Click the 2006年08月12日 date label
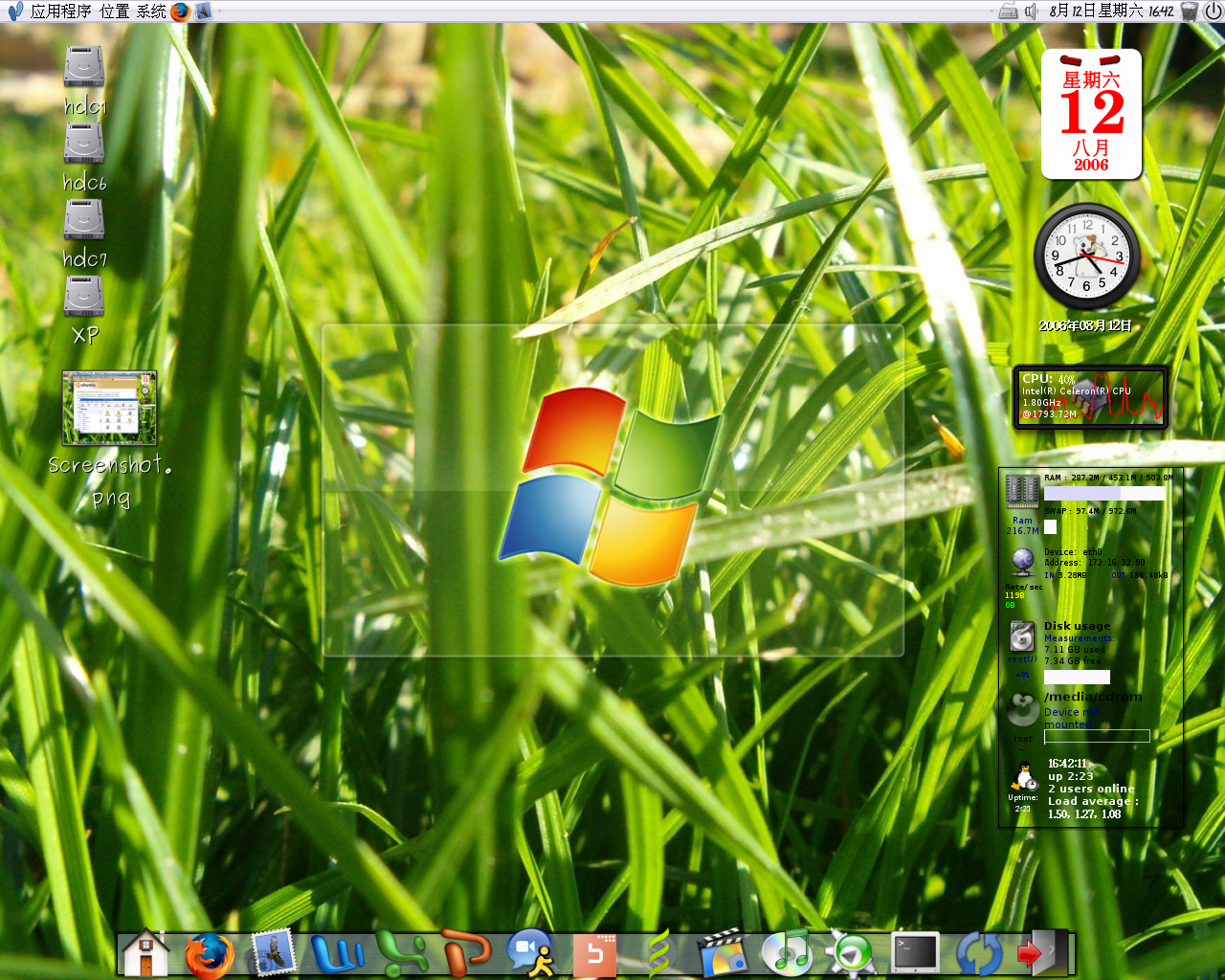This screenshot has height=980, width=1225. (x=1086, y=325)
